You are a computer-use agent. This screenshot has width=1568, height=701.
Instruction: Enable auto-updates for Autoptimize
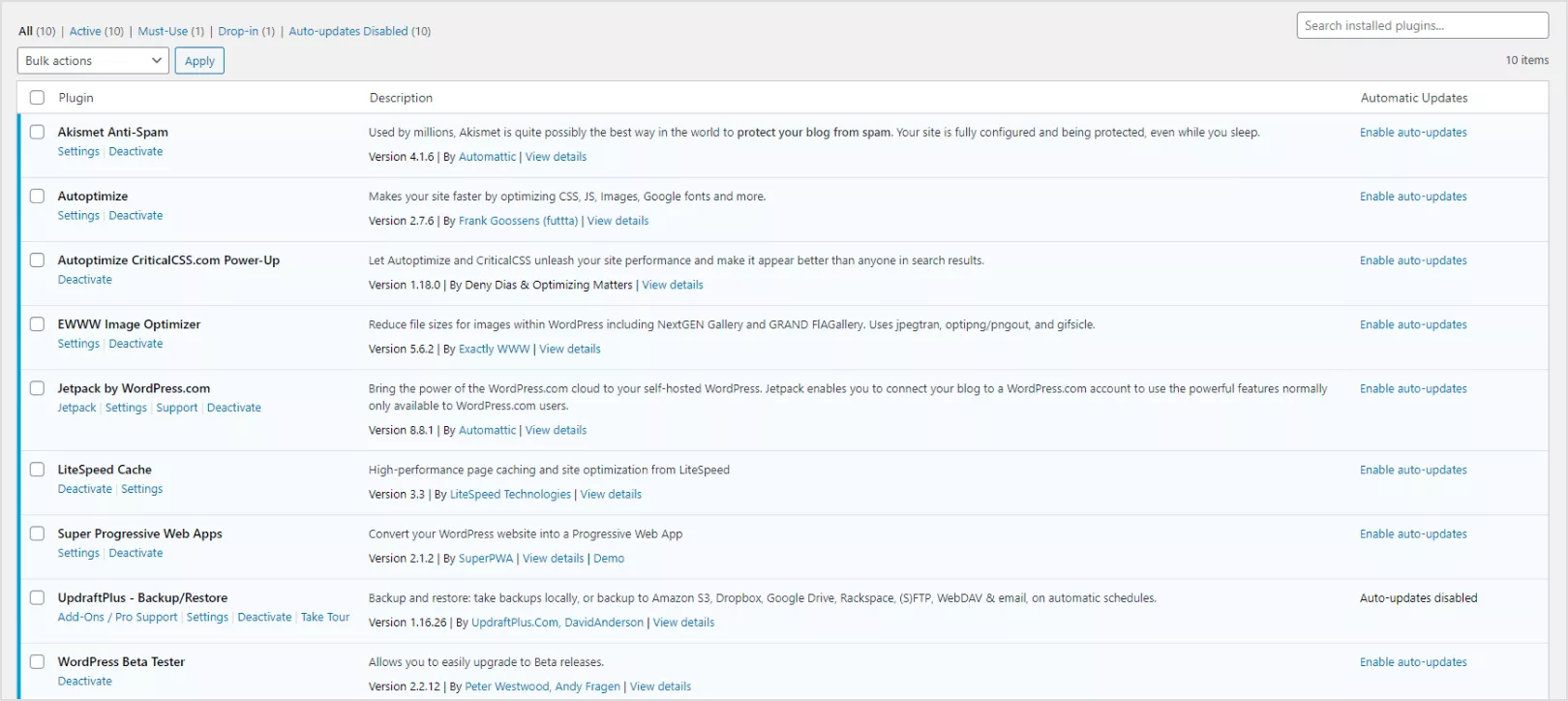pos(1413,197)
